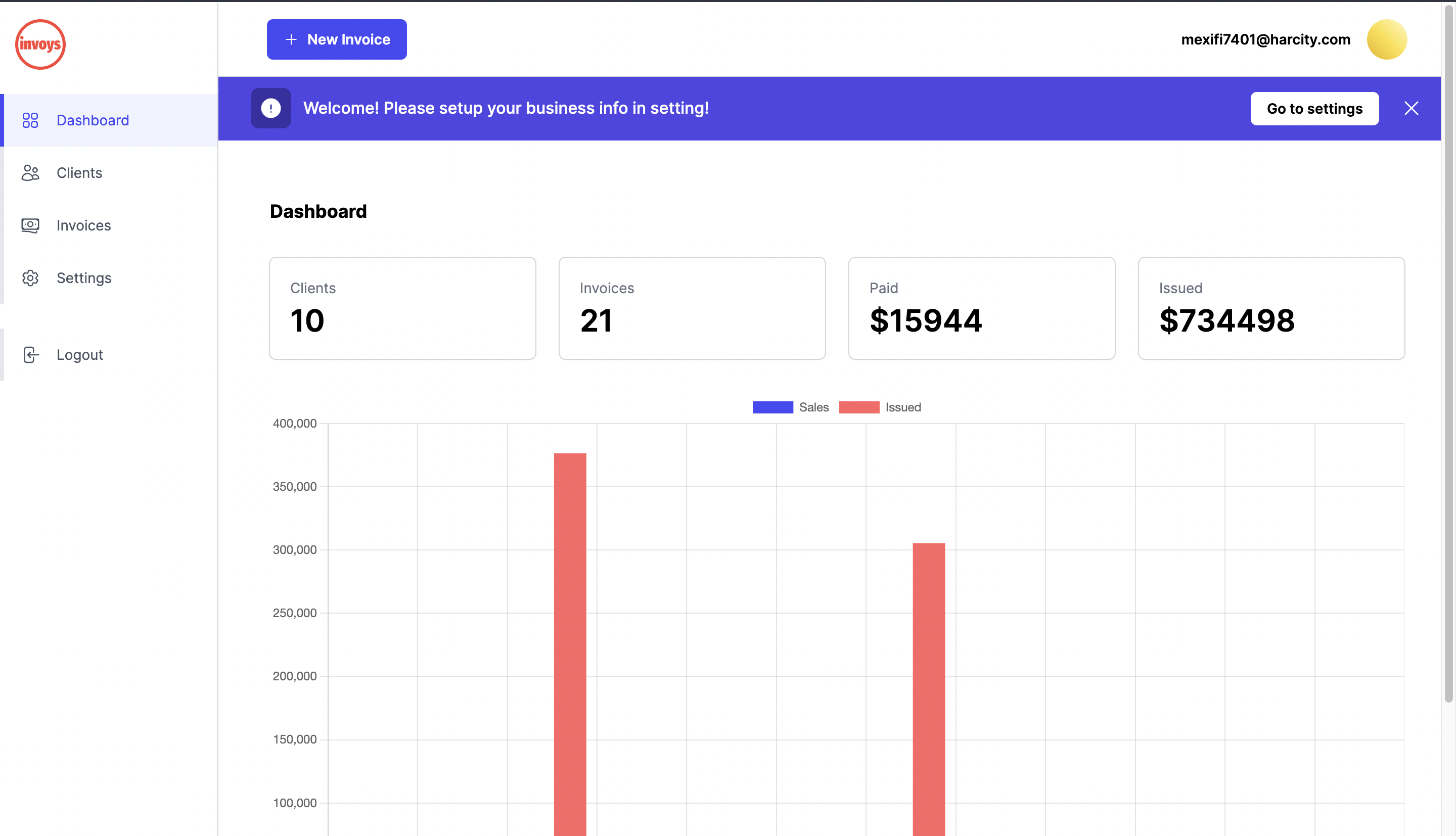The image size is (1456, 836).
Task: Click the Invoices money icon
Action: pyautogui.click(x=30, y=225)
